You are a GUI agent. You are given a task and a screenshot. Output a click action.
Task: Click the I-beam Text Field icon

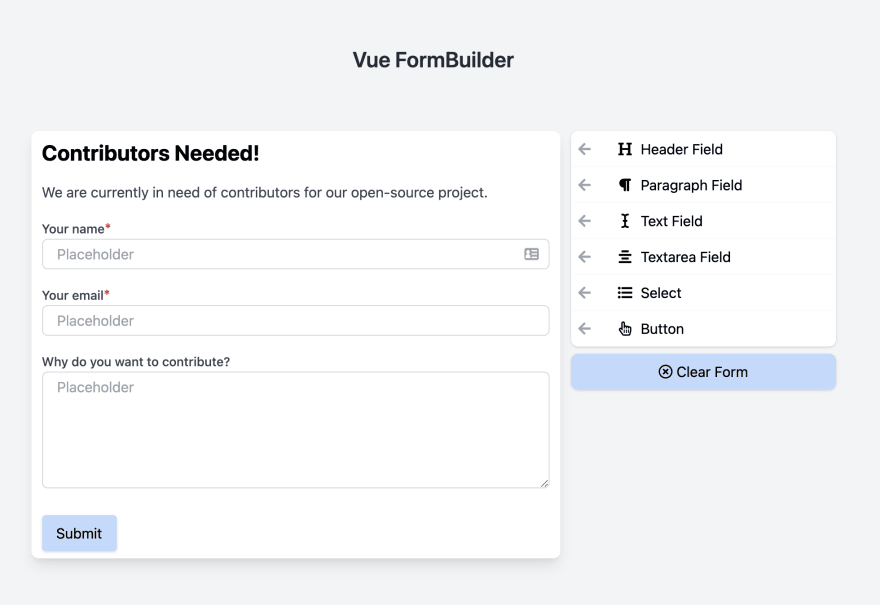625,221
